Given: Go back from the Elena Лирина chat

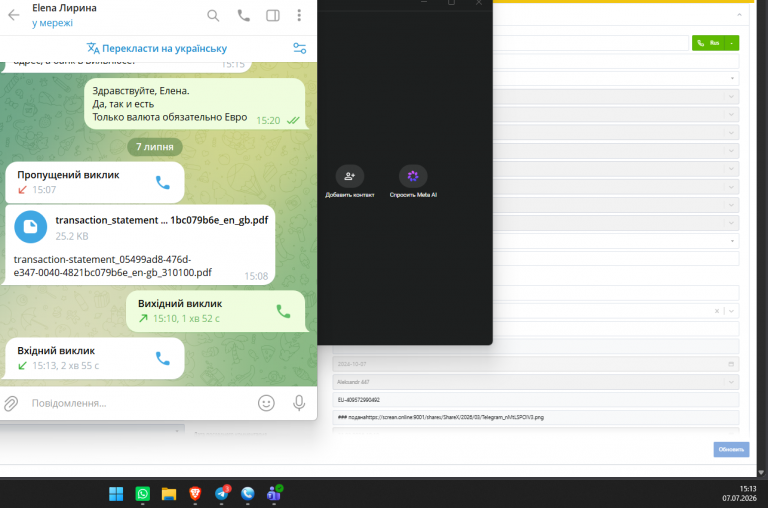Looking at the screenshot, I should [x=14, y=15].
